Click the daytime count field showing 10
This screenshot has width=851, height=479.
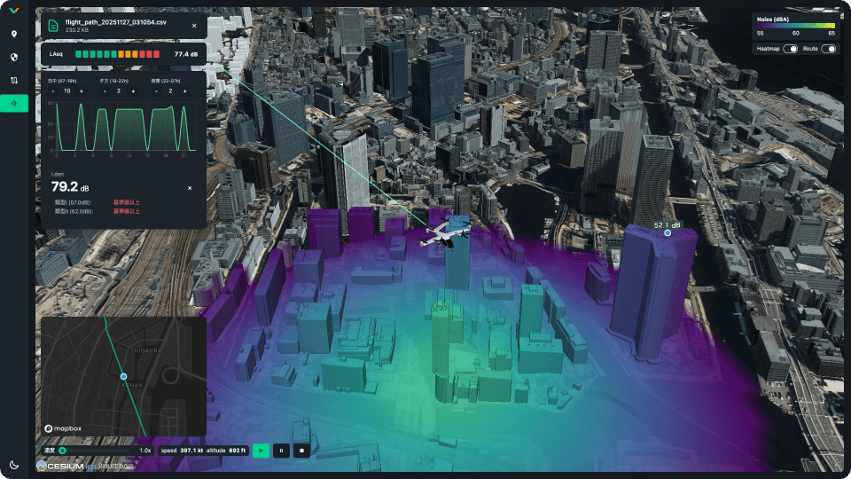coord(67,91)
